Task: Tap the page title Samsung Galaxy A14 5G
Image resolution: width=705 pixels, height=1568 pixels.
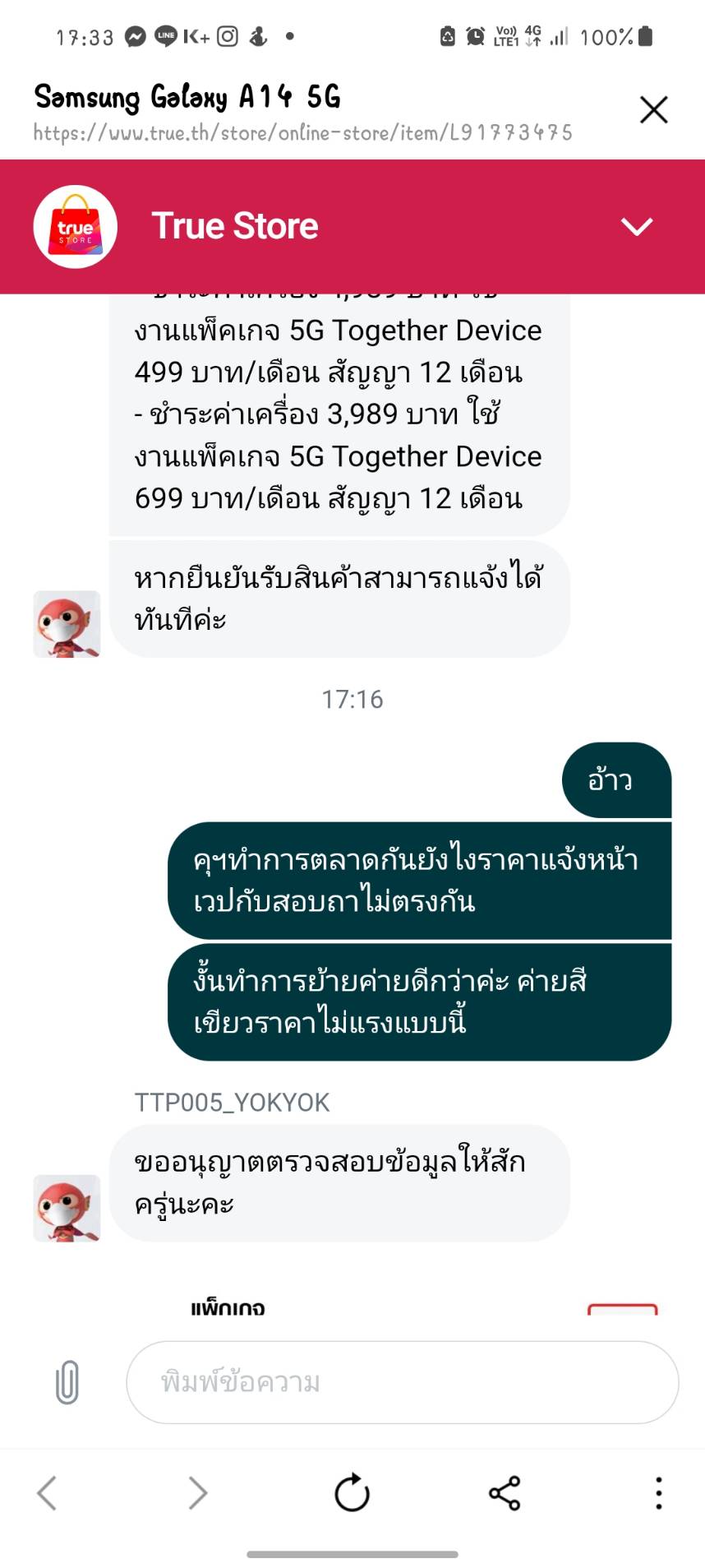Action: point(187,97)
